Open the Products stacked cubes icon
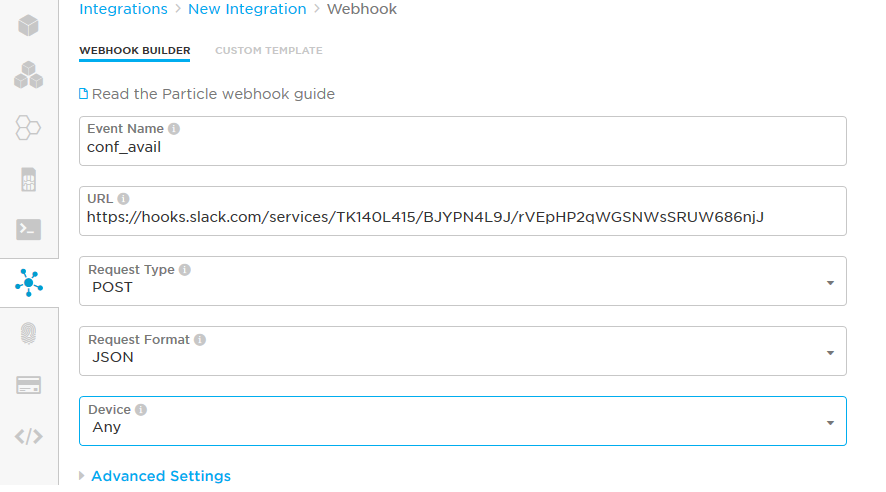Viewport: 886px width, 492px height. click(x=29, y=75)
